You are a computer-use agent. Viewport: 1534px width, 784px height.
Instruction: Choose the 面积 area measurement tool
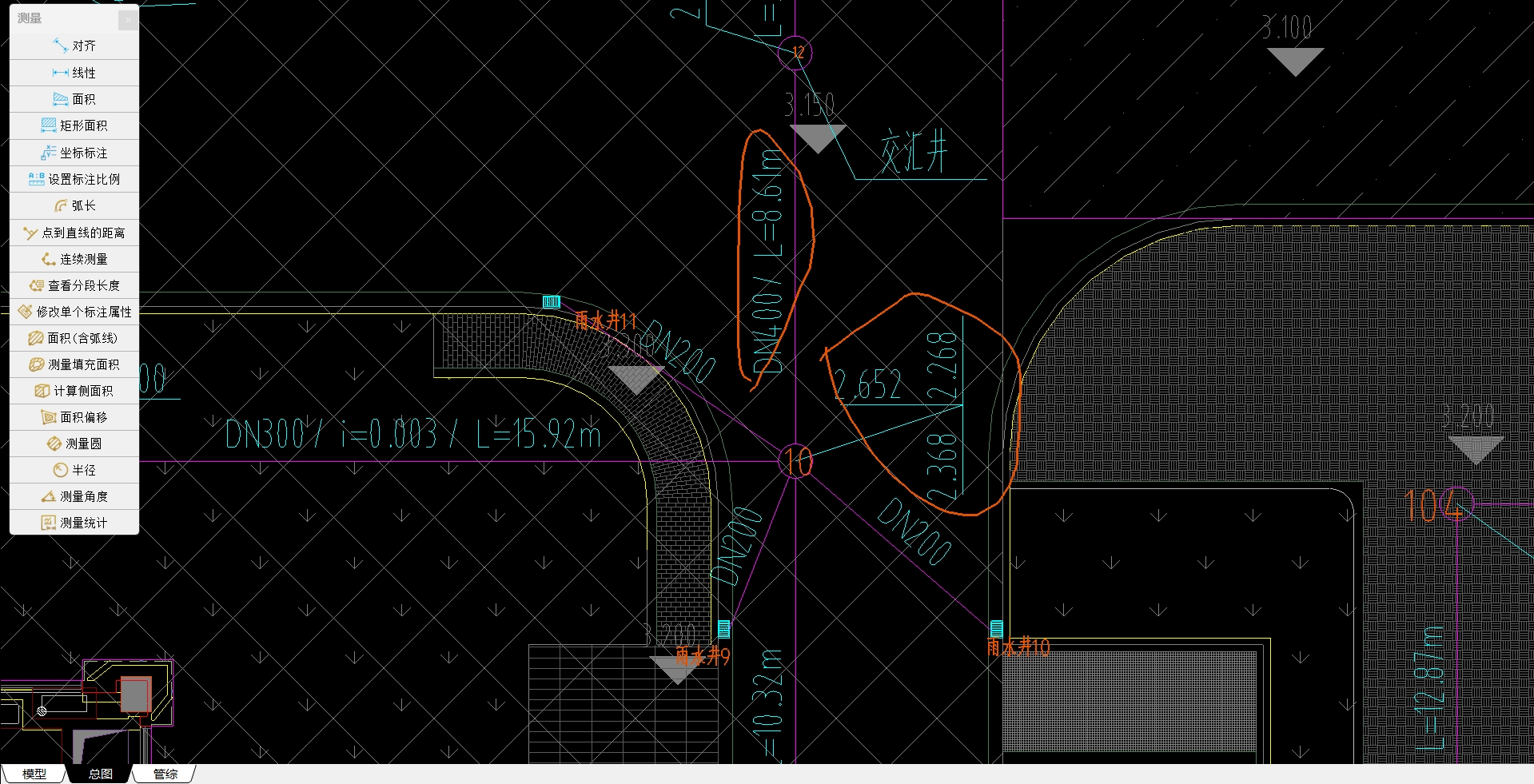(x=74, y=99)
